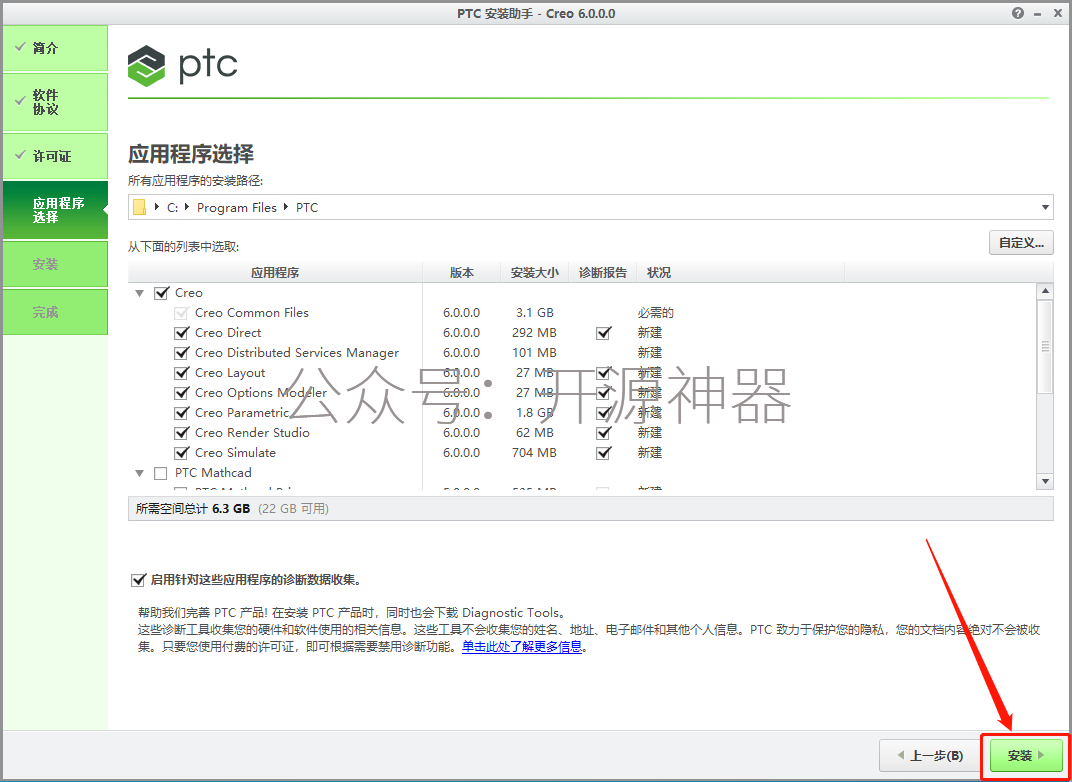Select the 完成 step in sidebar
The image size is (1072, 782).
pos(55,312)
